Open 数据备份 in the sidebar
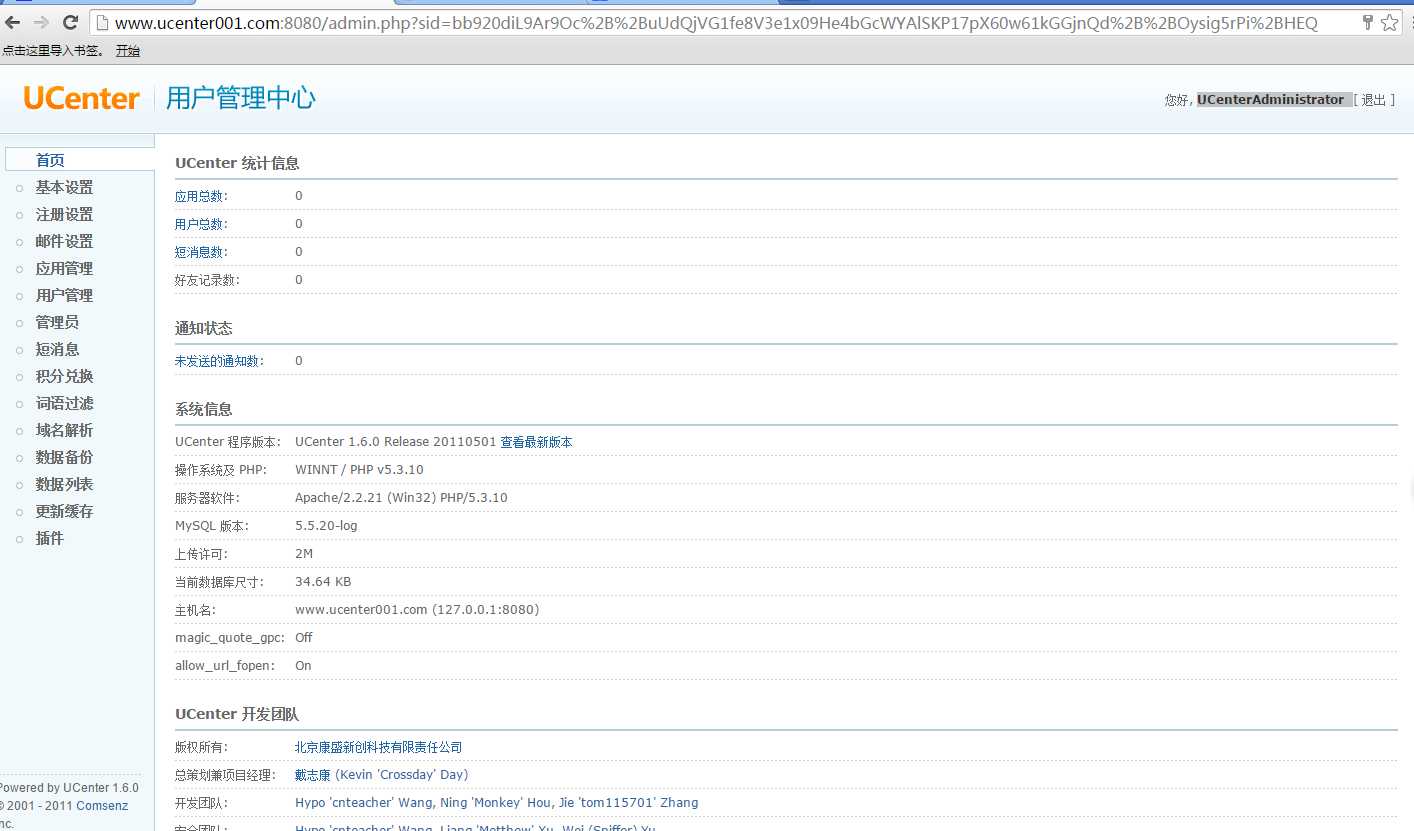 click(x=64, y=457)
